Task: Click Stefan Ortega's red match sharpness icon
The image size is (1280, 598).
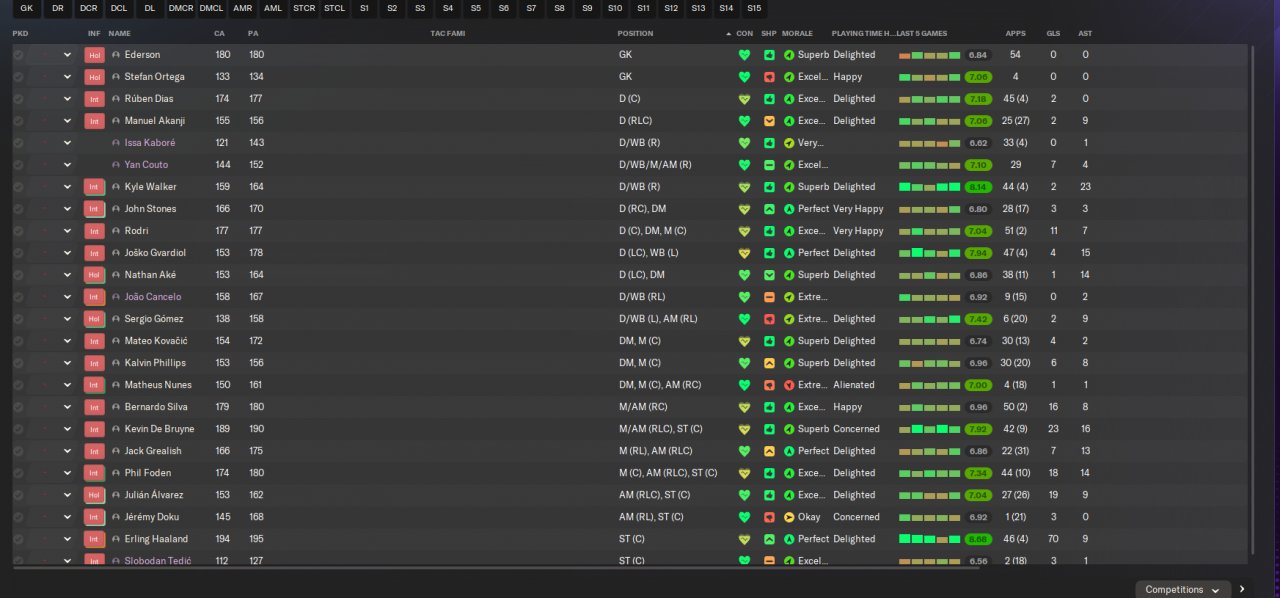Action: pos(769,77)
